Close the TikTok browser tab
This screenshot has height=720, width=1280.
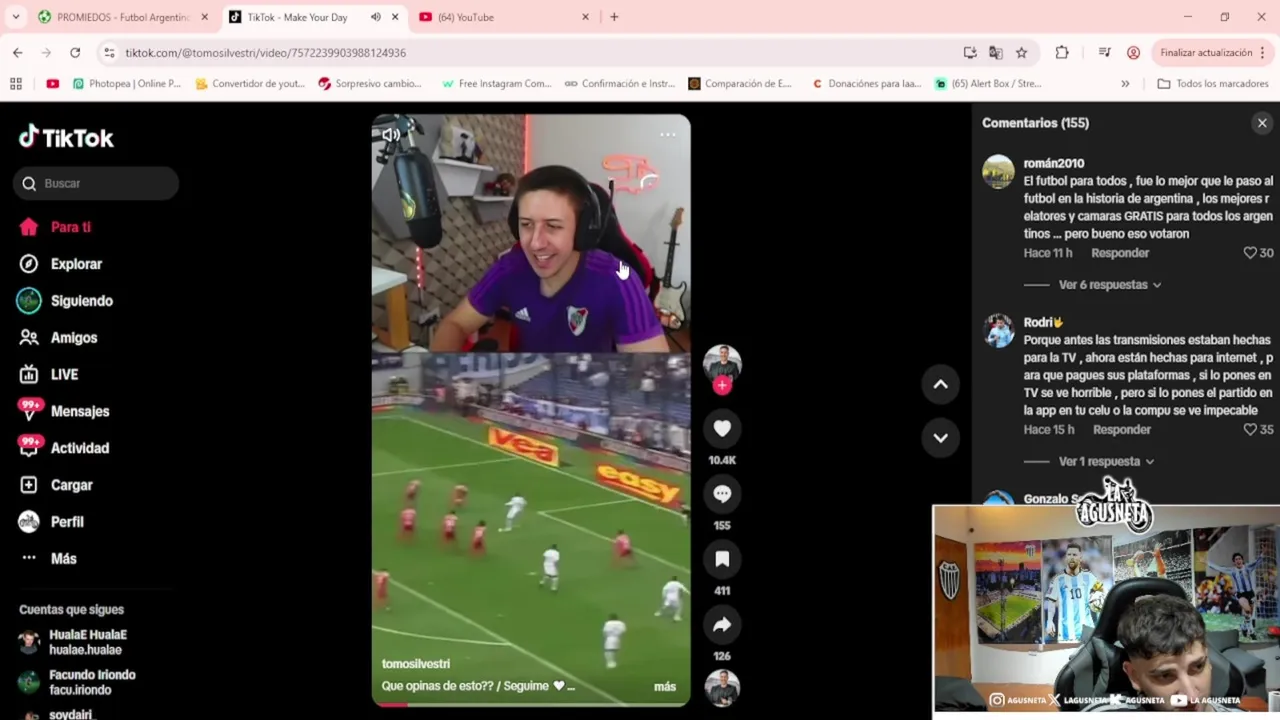tap(395, 17)
